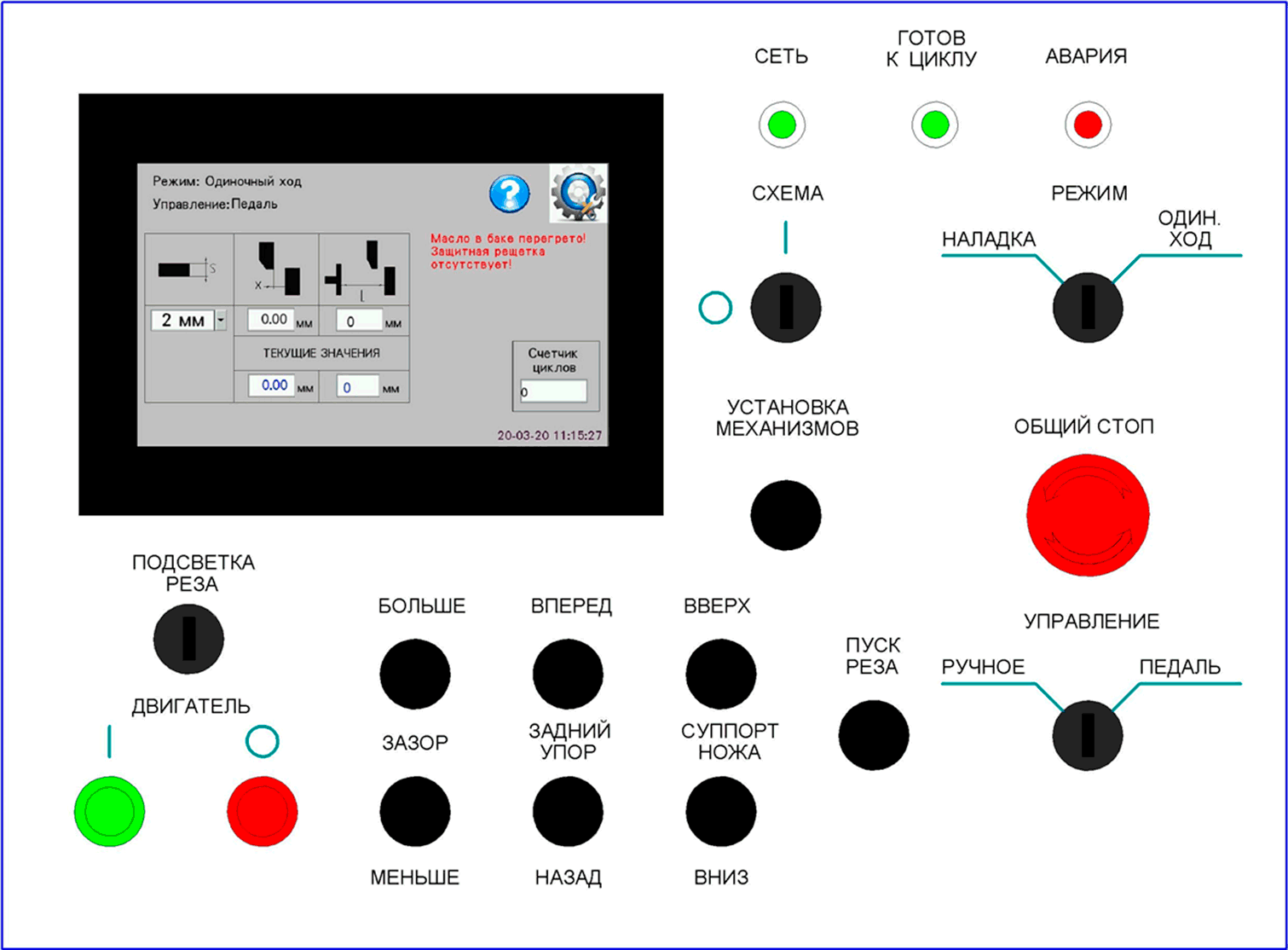This screenshot has width=1288, height=950.
Task: Click the ДВИГАТЕЛЬ on line symbol
Action: 109,741
